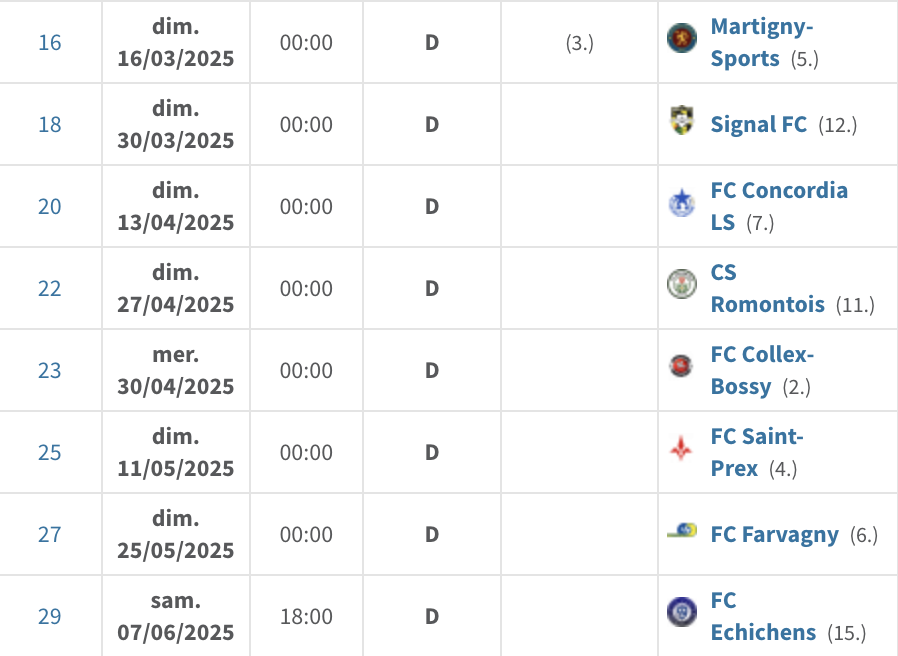
Task: Click the FC Collex-Bossy club crest
Action: tap(682, 366)
